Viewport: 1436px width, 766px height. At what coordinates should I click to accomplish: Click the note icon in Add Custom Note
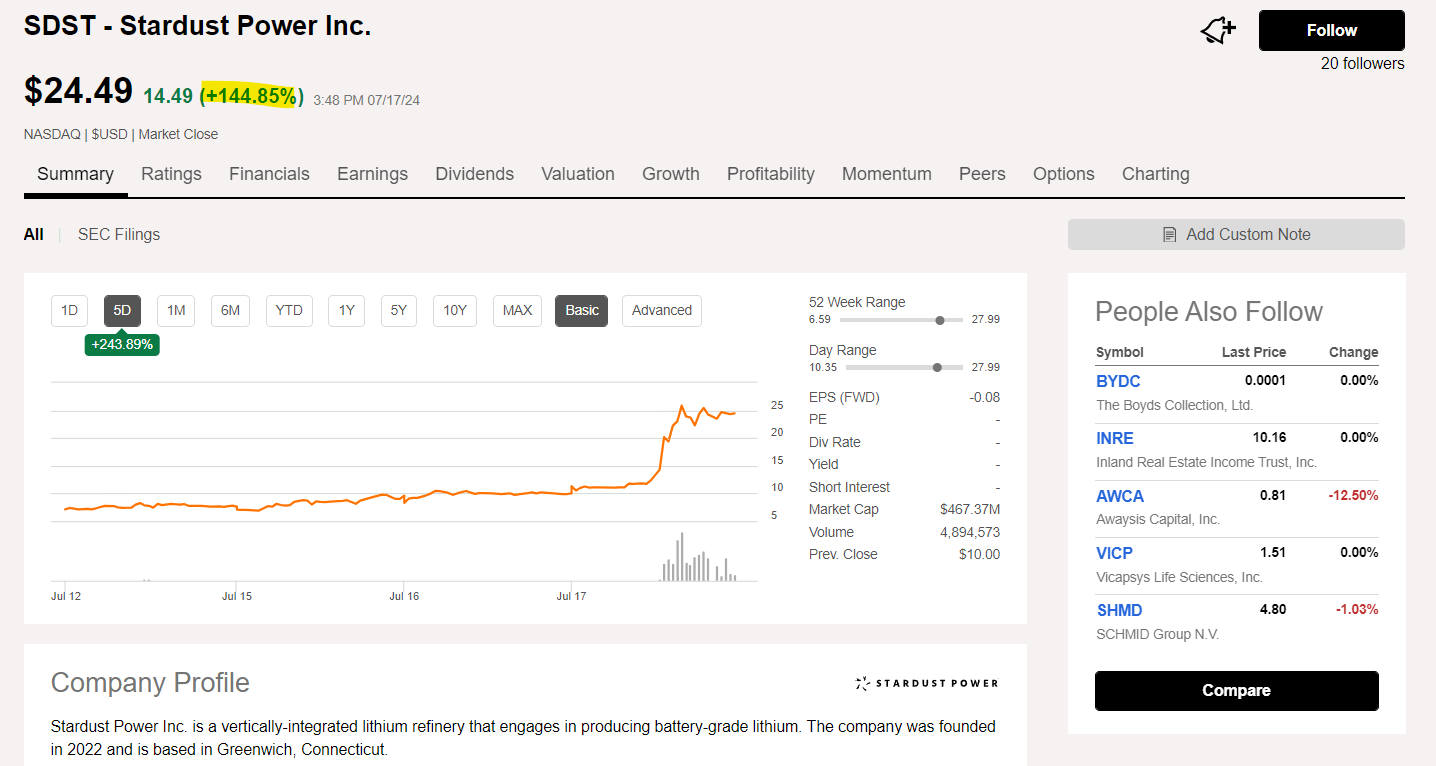pos(1170,234)
